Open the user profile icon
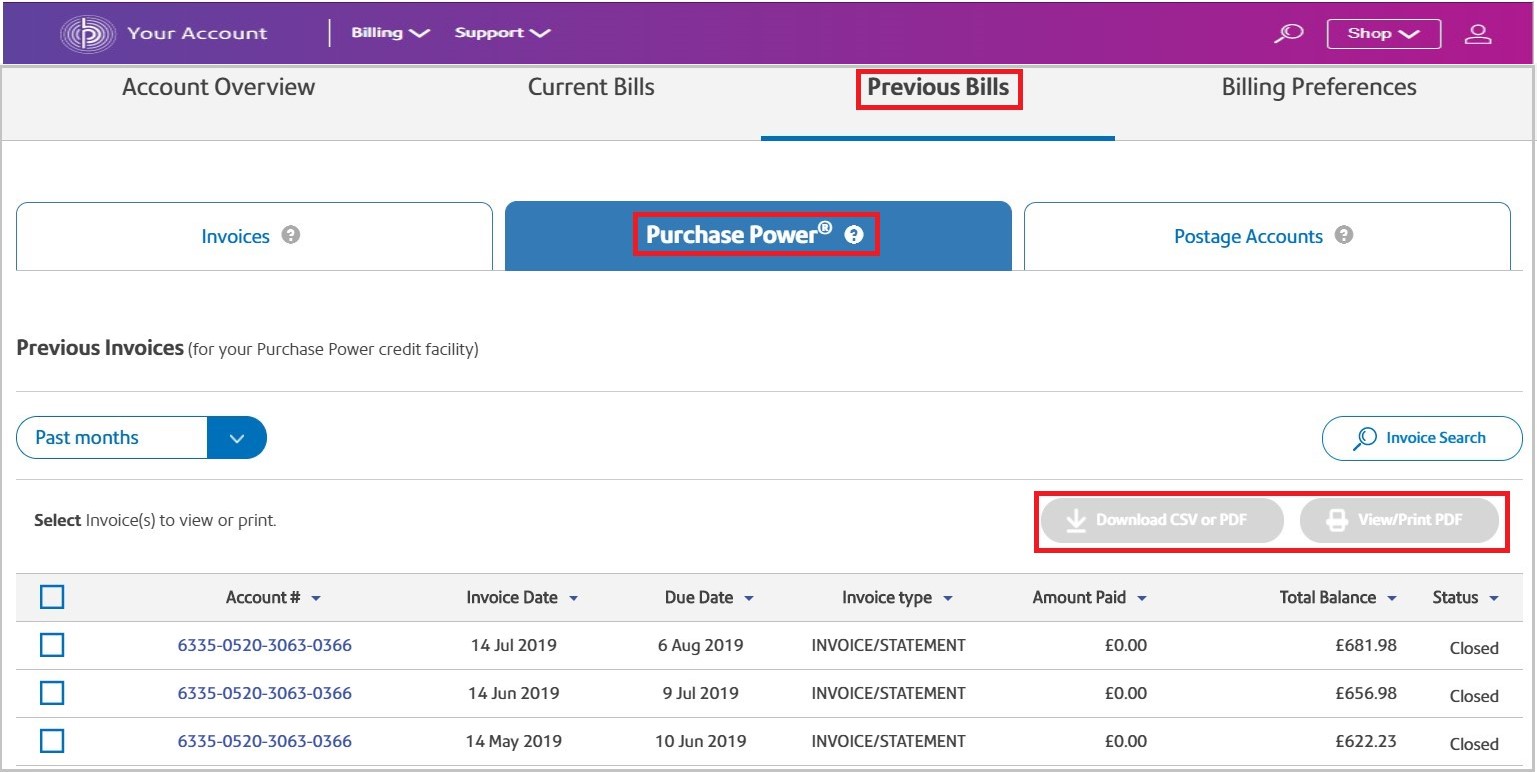This screenshot has height=772, width=1537. (x=1477, y=33)
